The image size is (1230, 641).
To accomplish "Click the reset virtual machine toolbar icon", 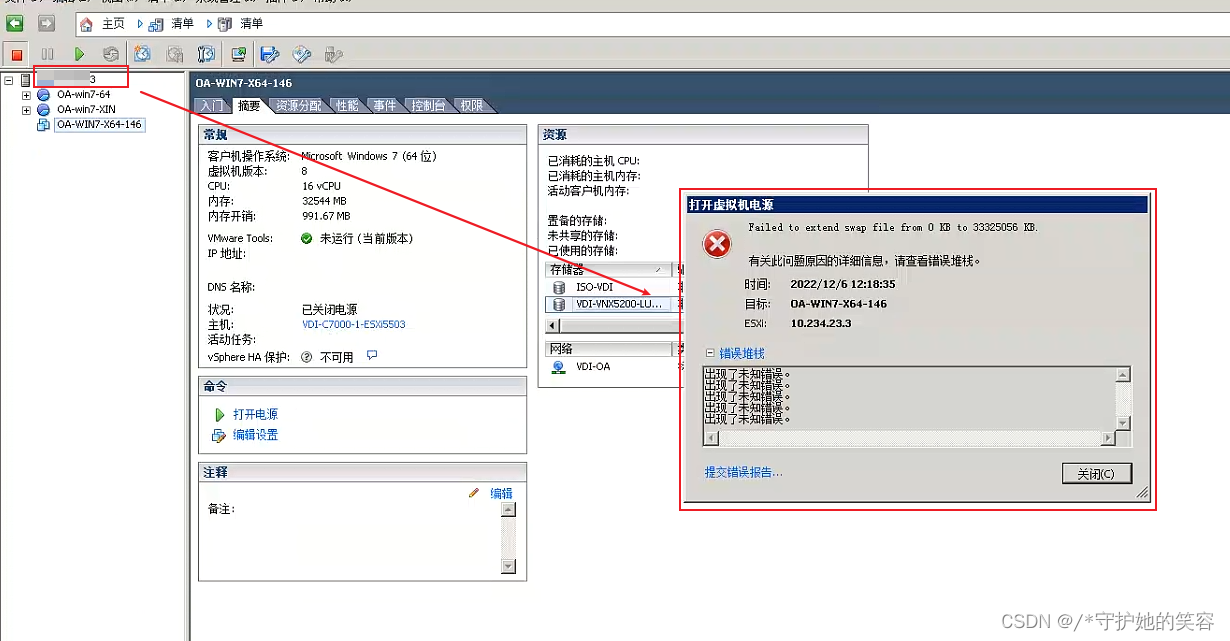I will [111, 54].
